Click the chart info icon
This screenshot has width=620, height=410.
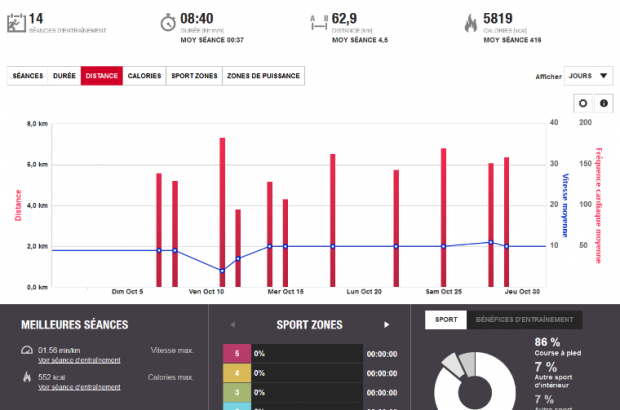click(604, 103)
